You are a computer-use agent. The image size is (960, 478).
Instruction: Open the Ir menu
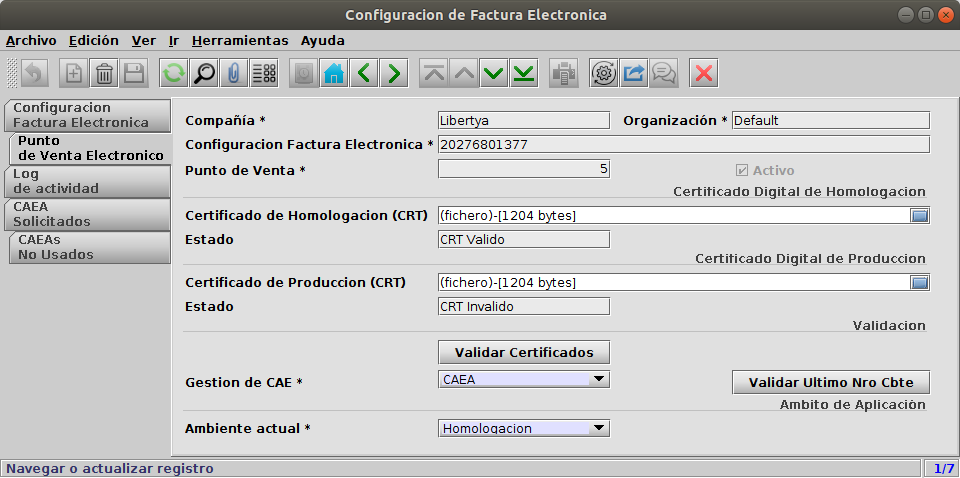174,41
